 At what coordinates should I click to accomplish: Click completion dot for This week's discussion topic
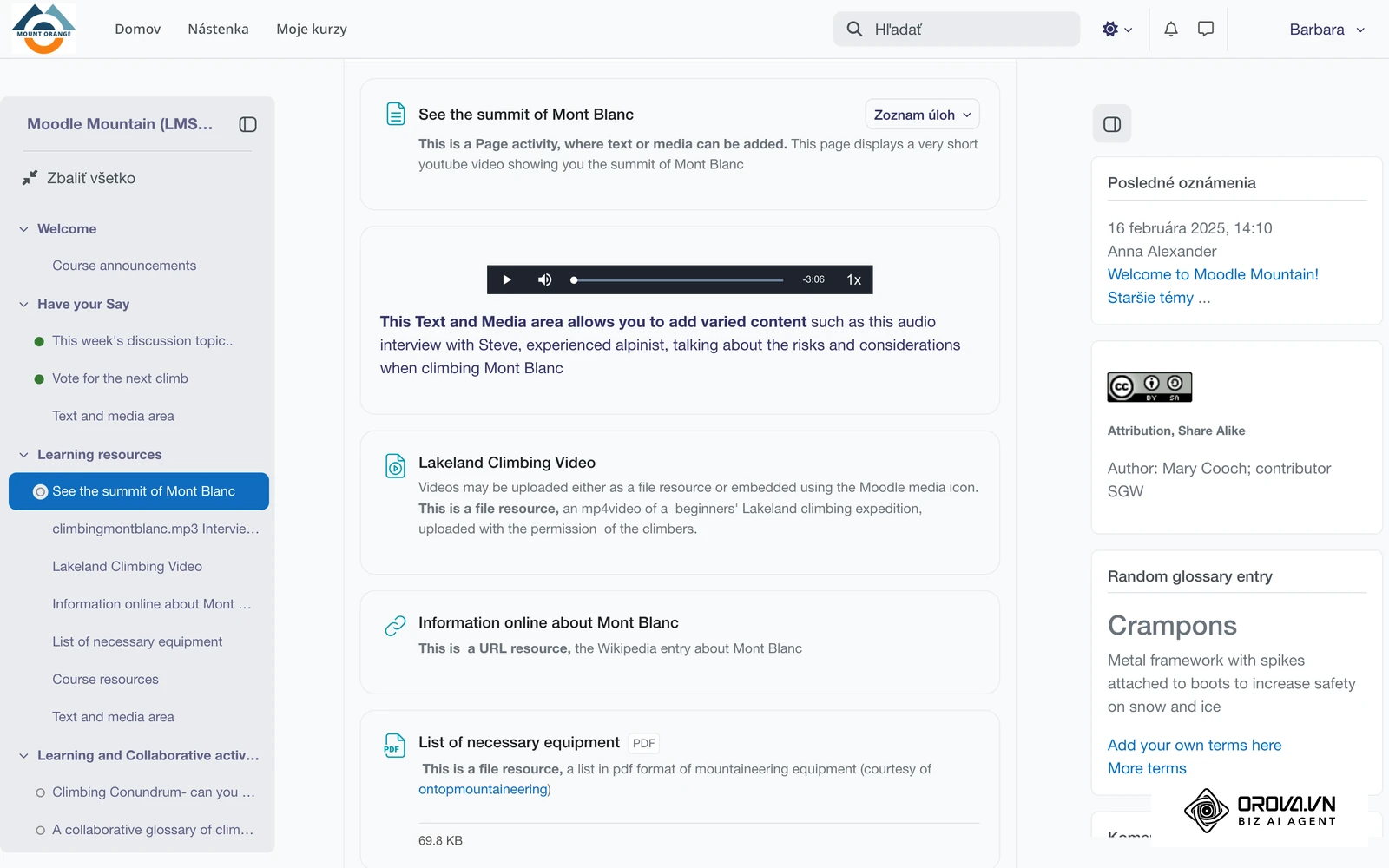tap(39, 342)
